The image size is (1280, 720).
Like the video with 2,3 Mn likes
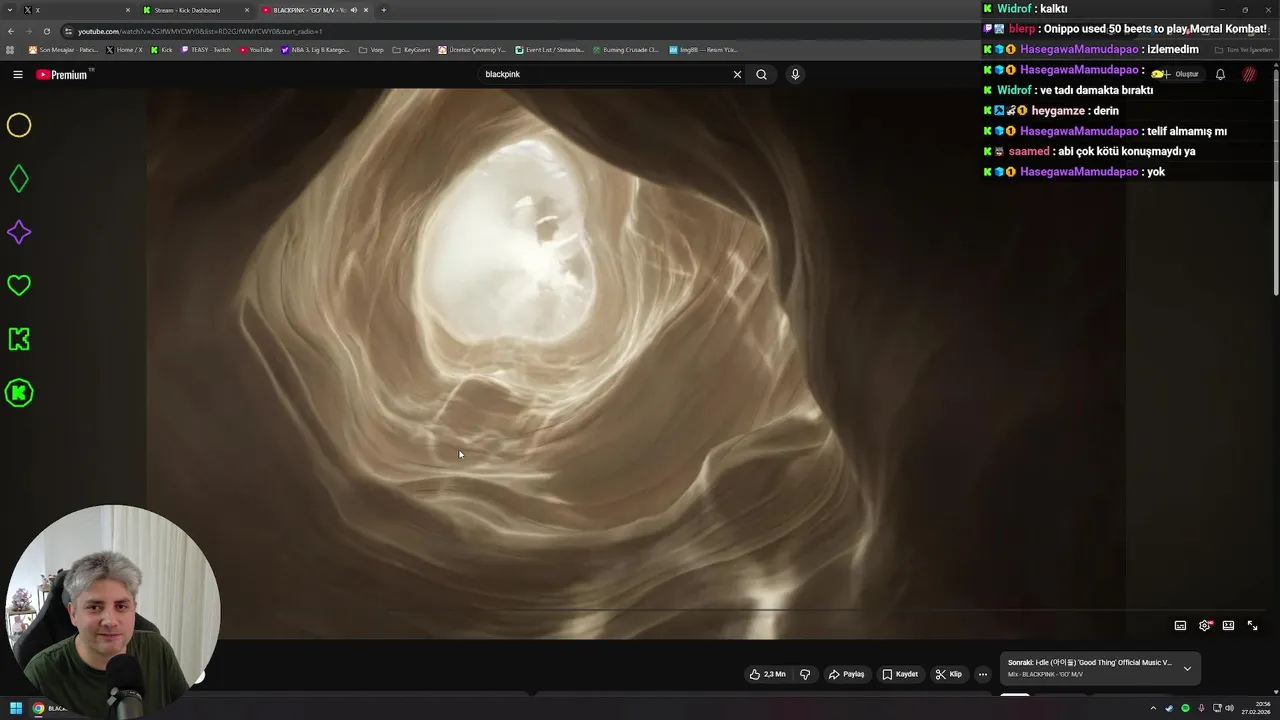(767, 674)
